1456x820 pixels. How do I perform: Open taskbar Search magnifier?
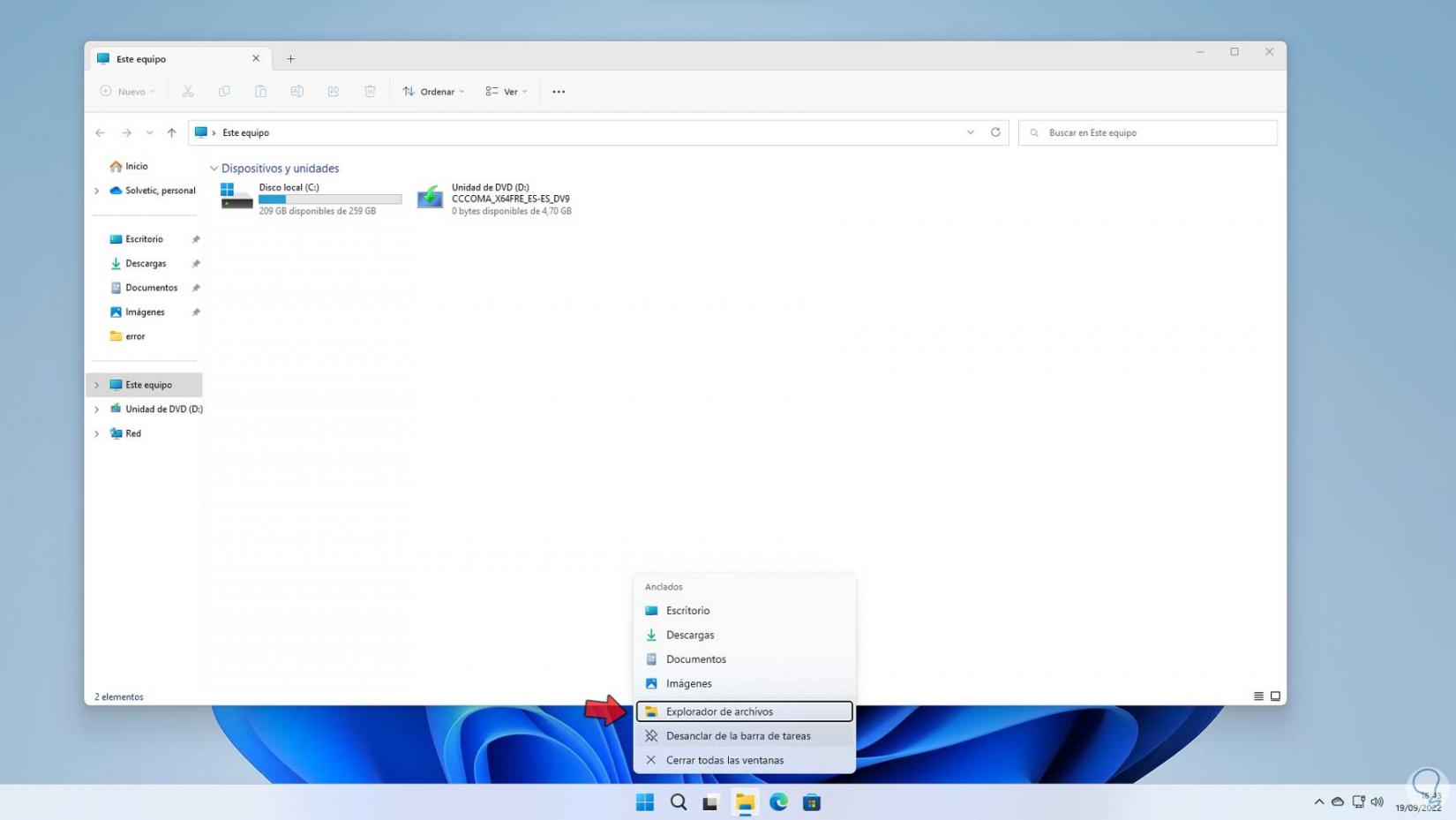click(679, 802)
